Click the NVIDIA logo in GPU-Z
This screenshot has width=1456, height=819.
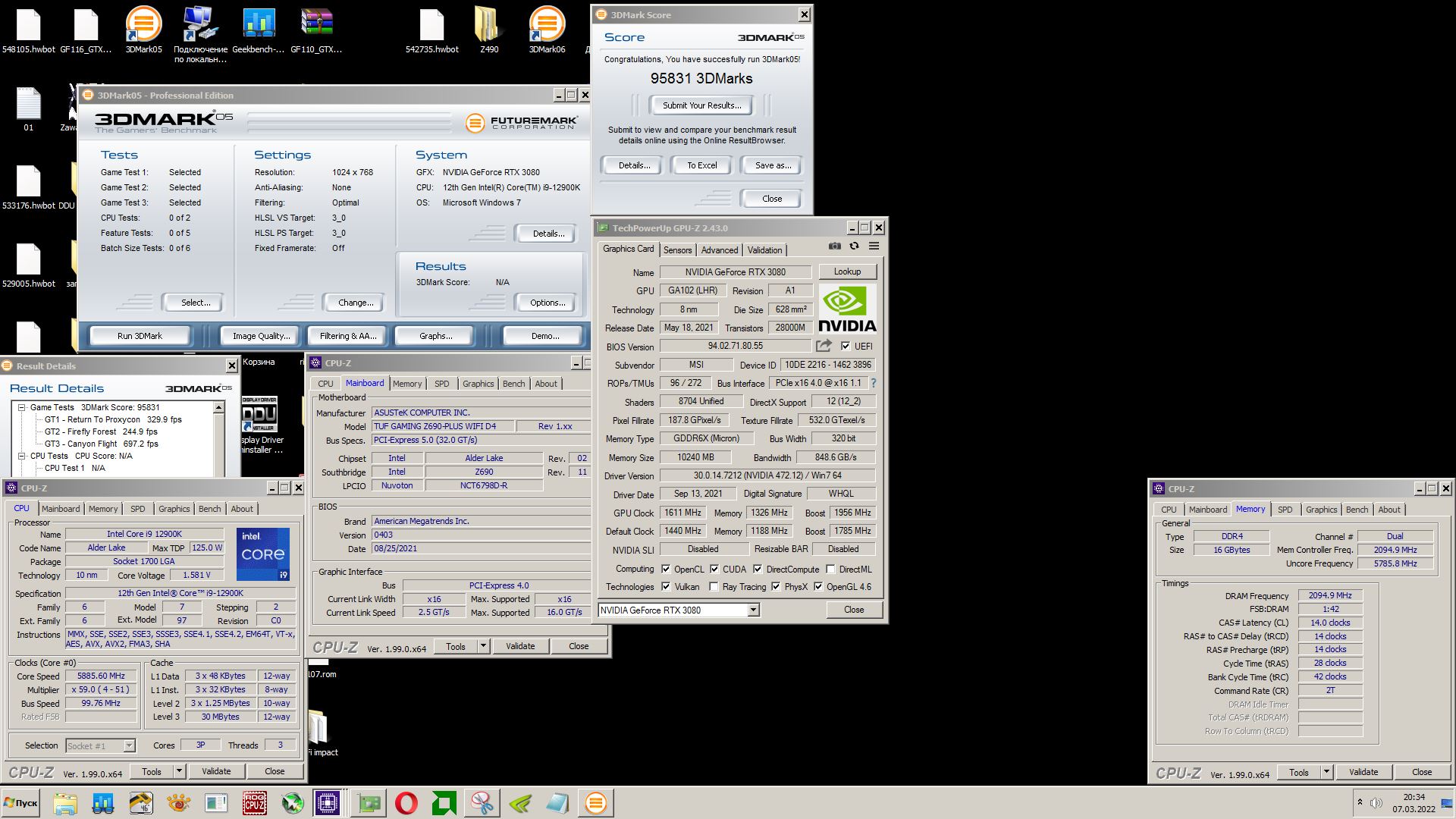coord(847,309)
